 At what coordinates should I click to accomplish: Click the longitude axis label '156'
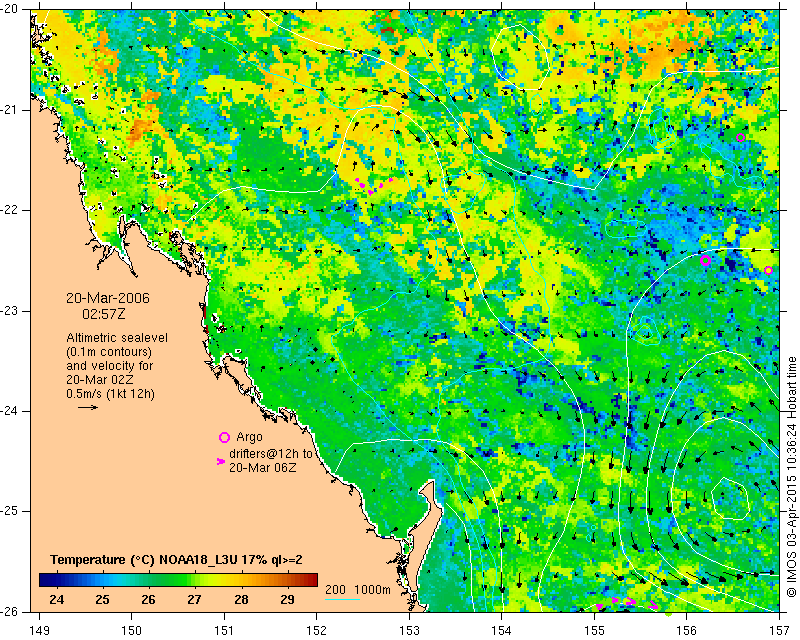(x=687, y=630)
